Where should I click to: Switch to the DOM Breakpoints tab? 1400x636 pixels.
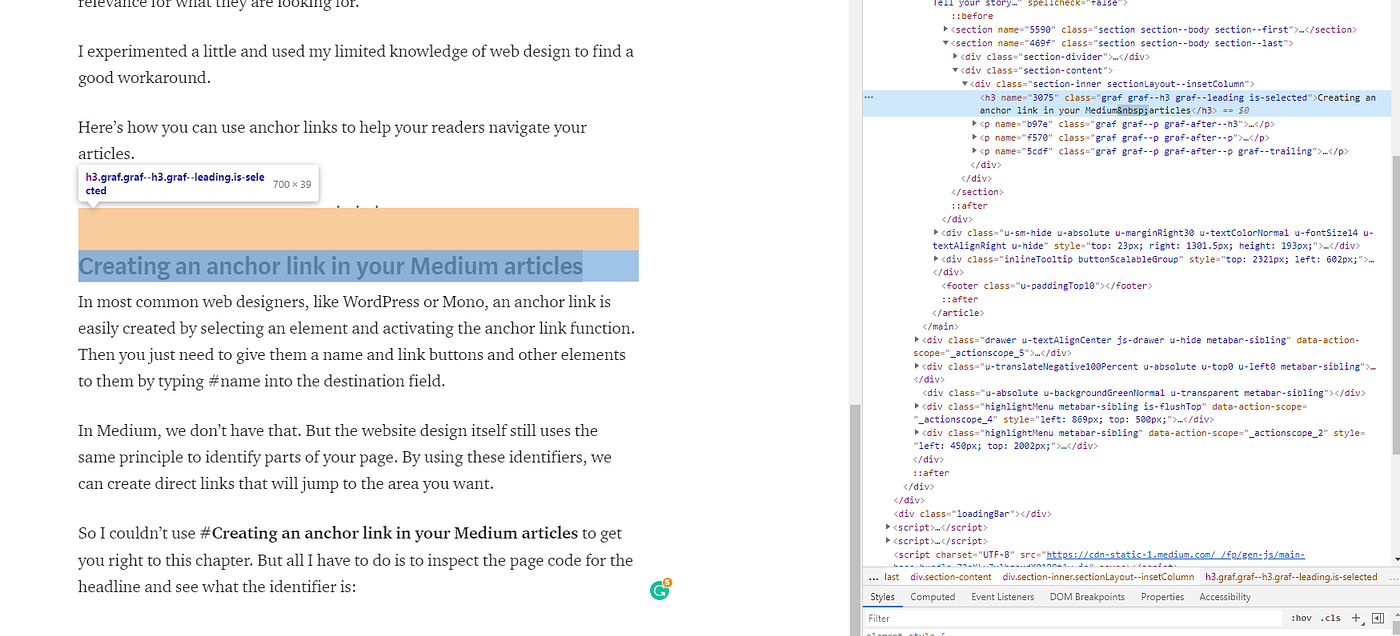pyautogui.click(x=1087, y=596)
